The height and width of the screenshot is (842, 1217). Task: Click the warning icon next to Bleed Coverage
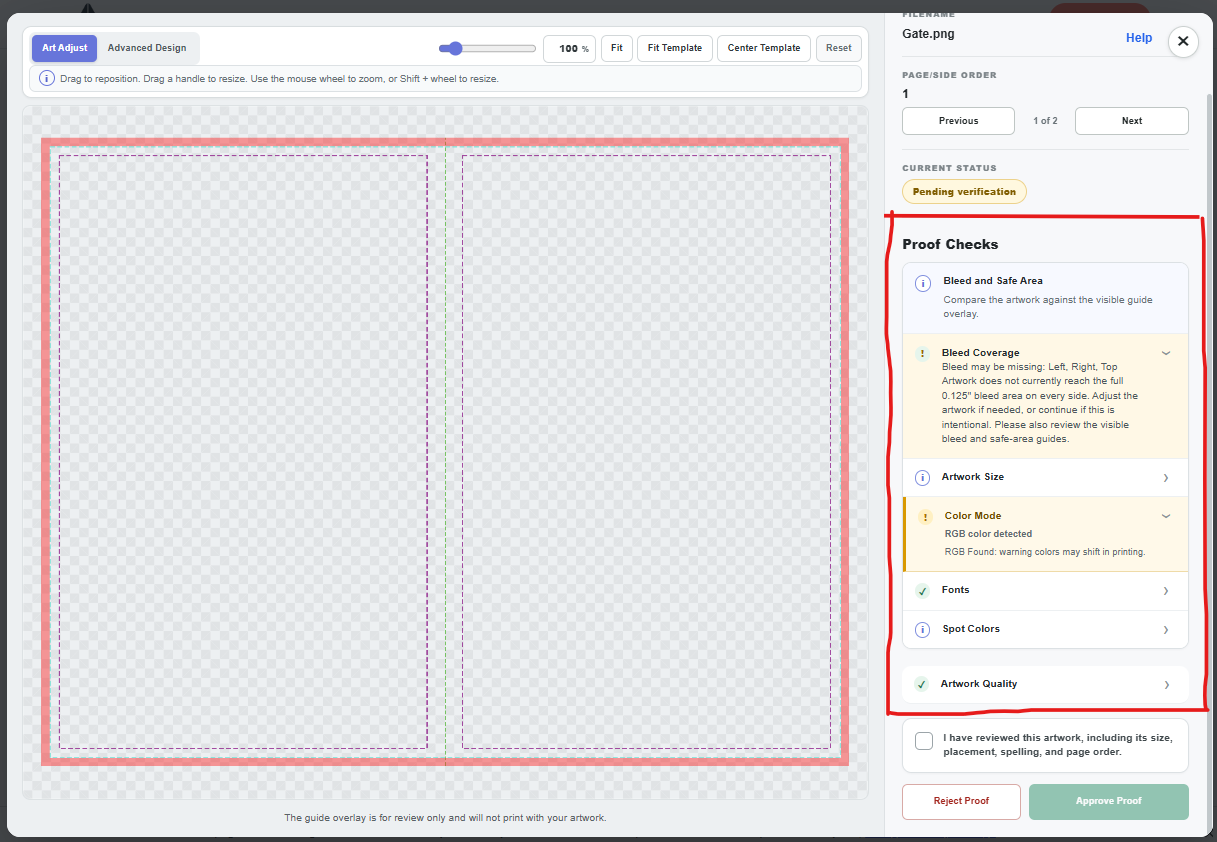922,354
